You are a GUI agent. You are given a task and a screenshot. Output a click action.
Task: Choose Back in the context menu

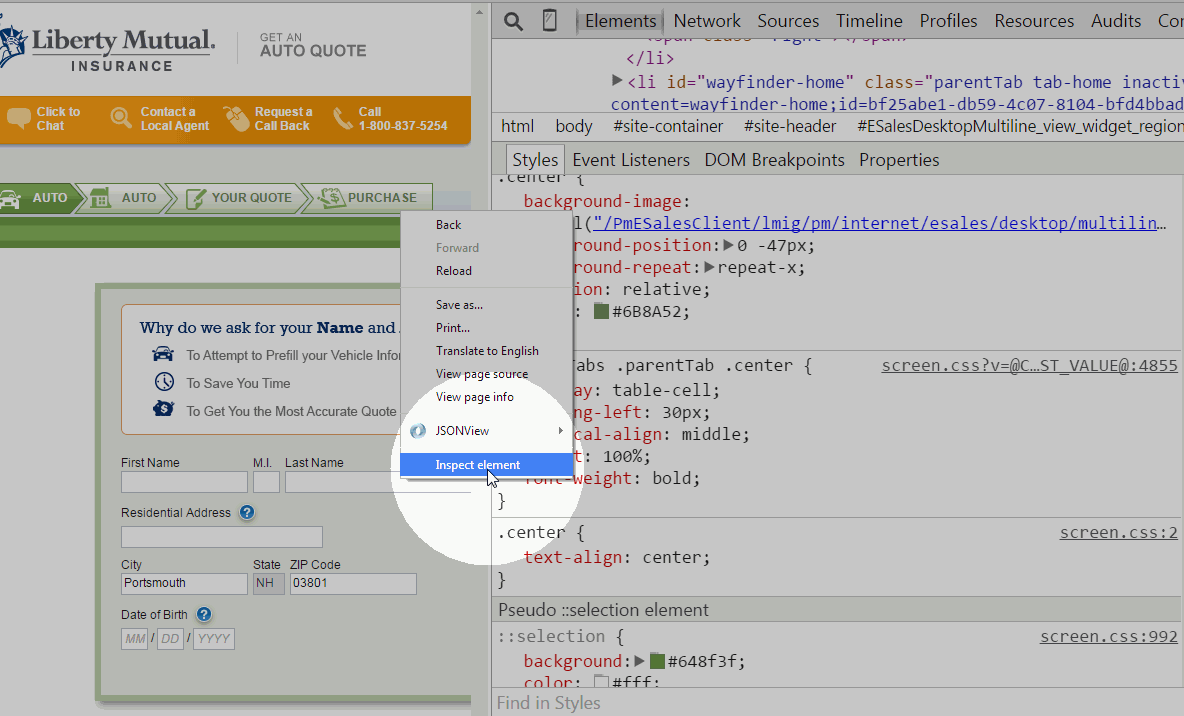click(x=487, y=224)
